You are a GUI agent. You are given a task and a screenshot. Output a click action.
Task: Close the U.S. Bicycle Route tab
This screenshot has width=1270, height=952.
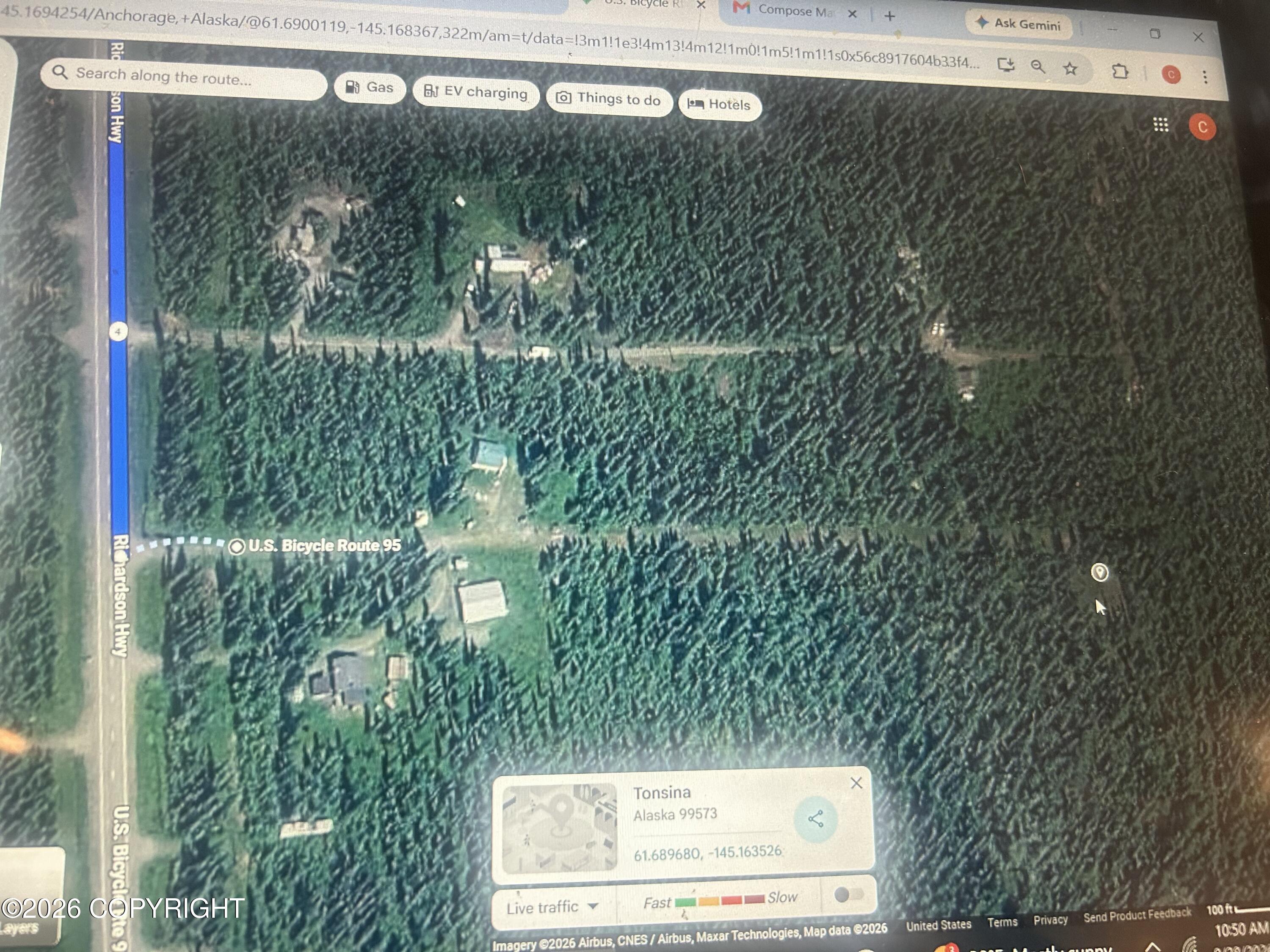pyautogui.click(x=701, y=5)
